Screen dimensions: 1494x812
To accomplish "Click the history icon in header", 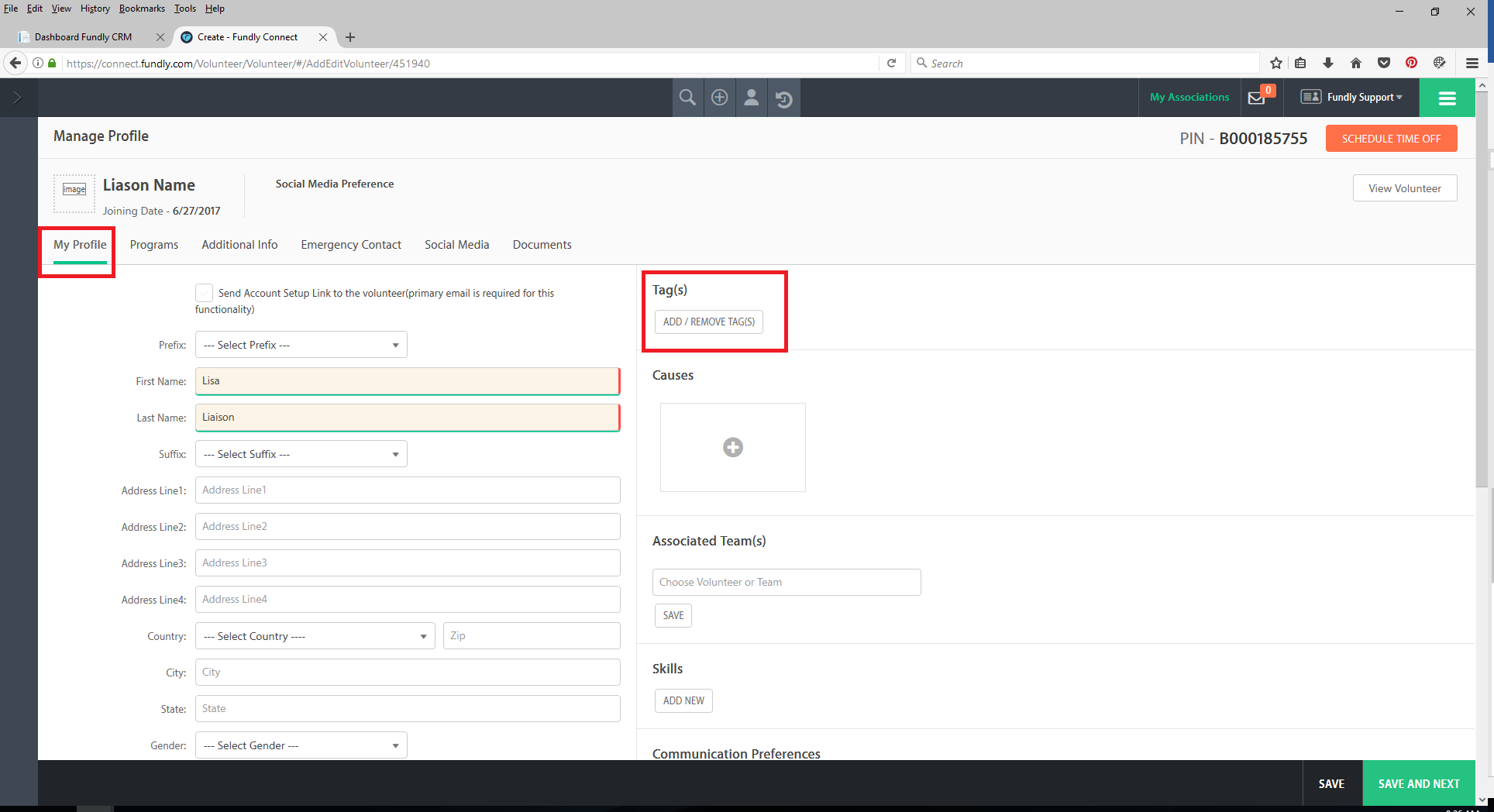I will coord(783,98).
